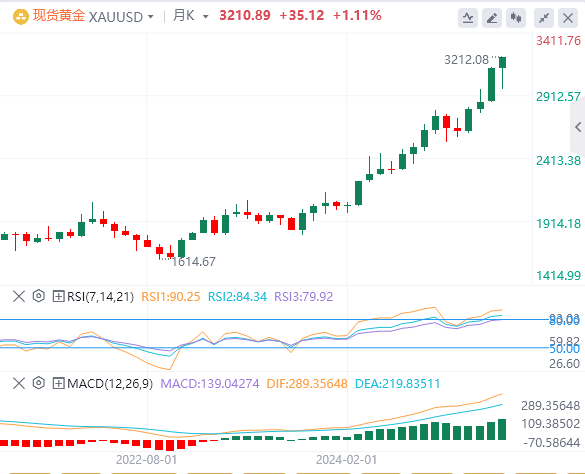
Task: Close the chart with X button
Action: point(568,18)
